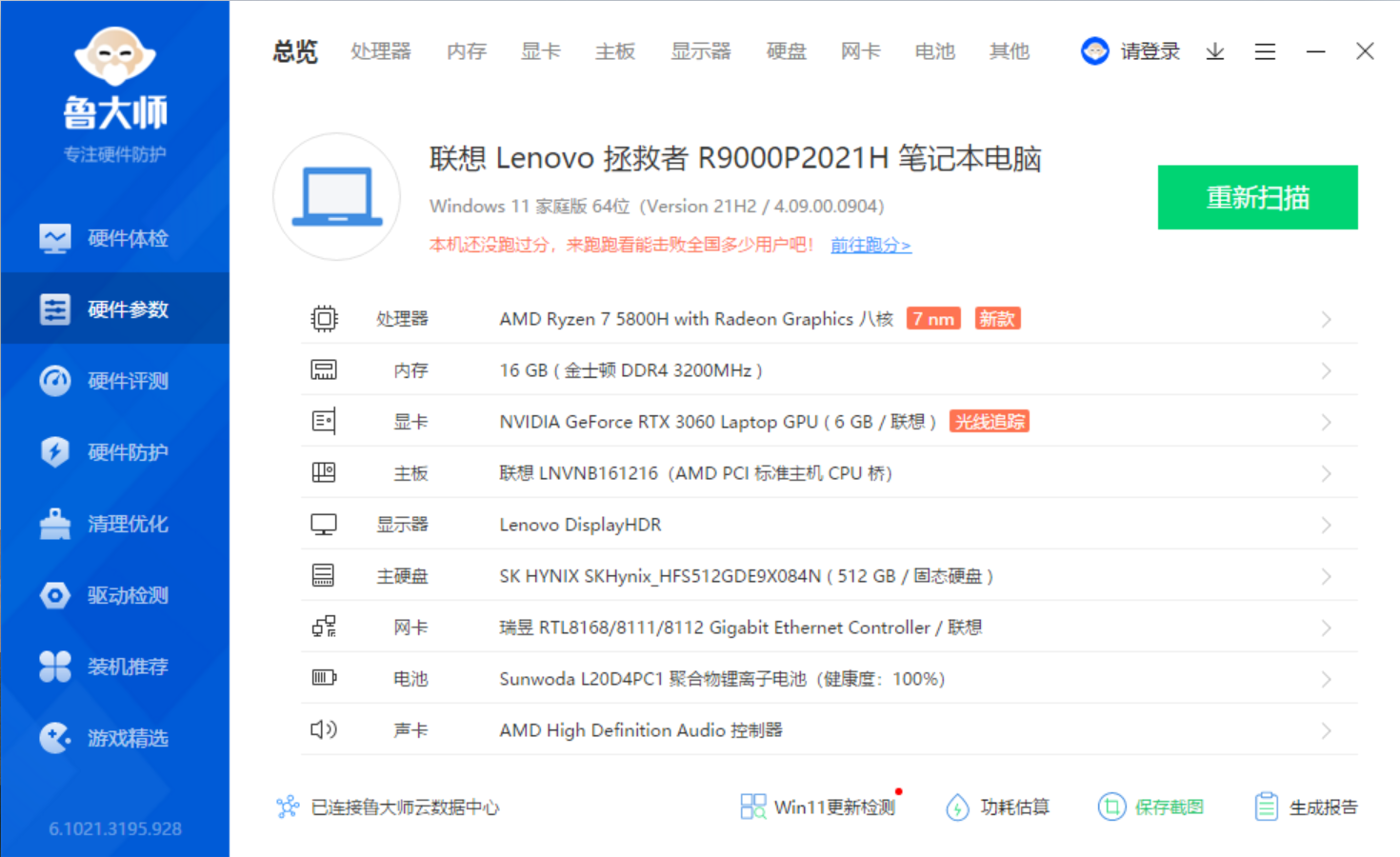This screenshot has width=1400, height=857.
Task: Click the 主硬盘 disk icon
Action: [324, 575]
